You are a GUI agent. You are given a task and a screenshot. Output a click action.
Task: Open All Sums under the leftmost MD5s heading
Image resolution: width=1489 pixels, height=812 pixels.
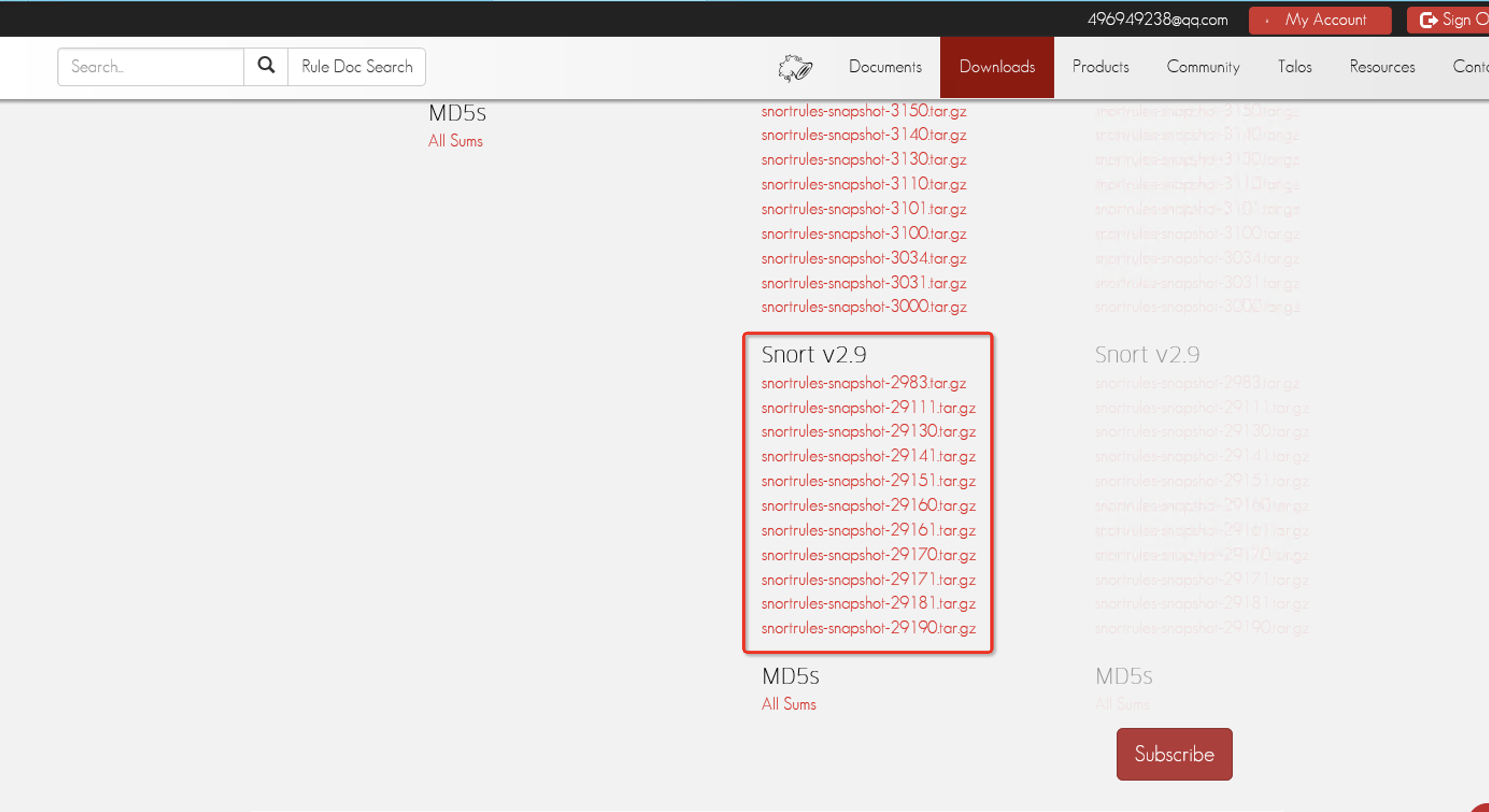point(455,141)
